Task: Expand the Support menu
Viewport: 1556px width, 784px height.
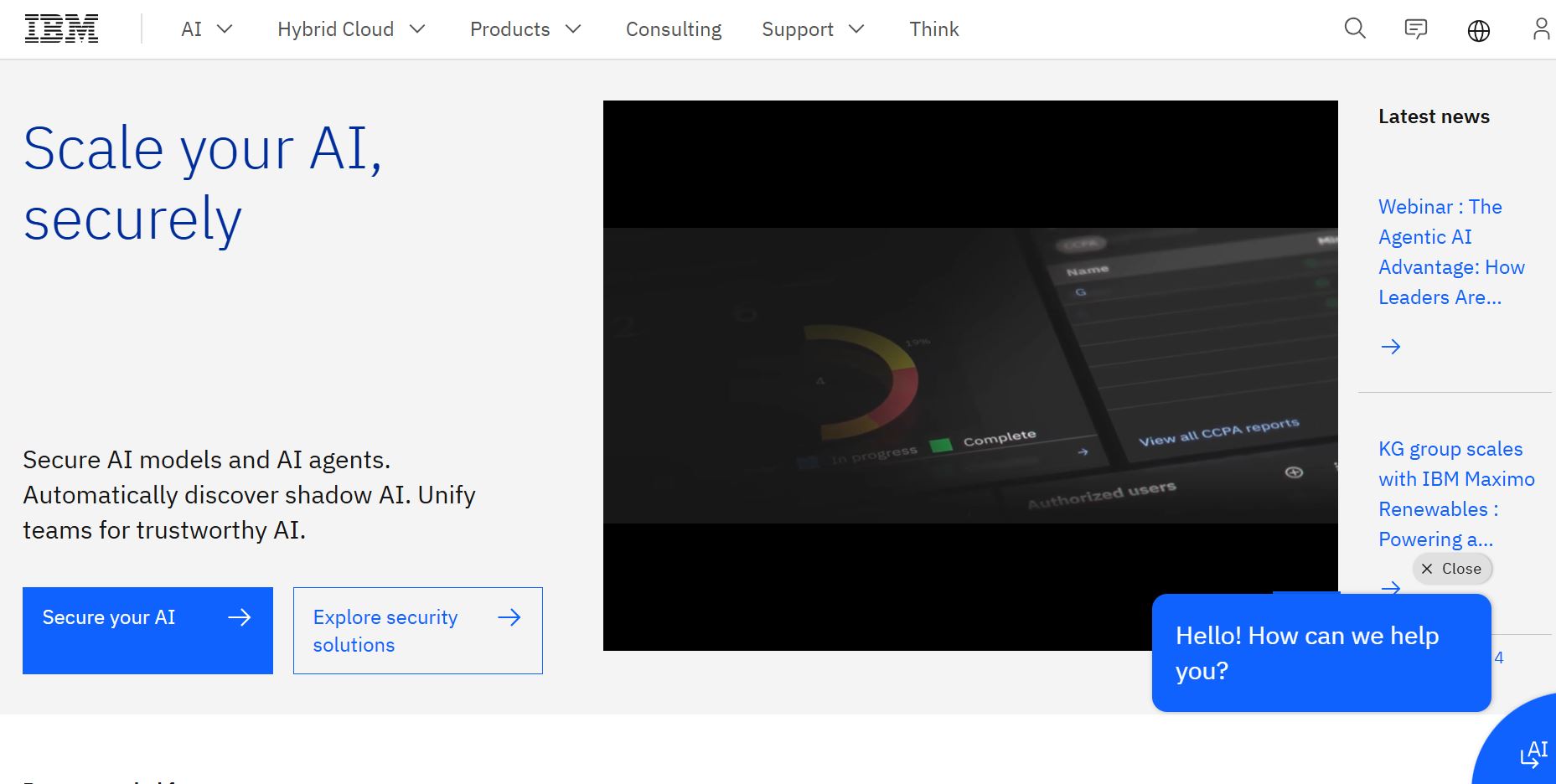Action: (x=813, y=29)
